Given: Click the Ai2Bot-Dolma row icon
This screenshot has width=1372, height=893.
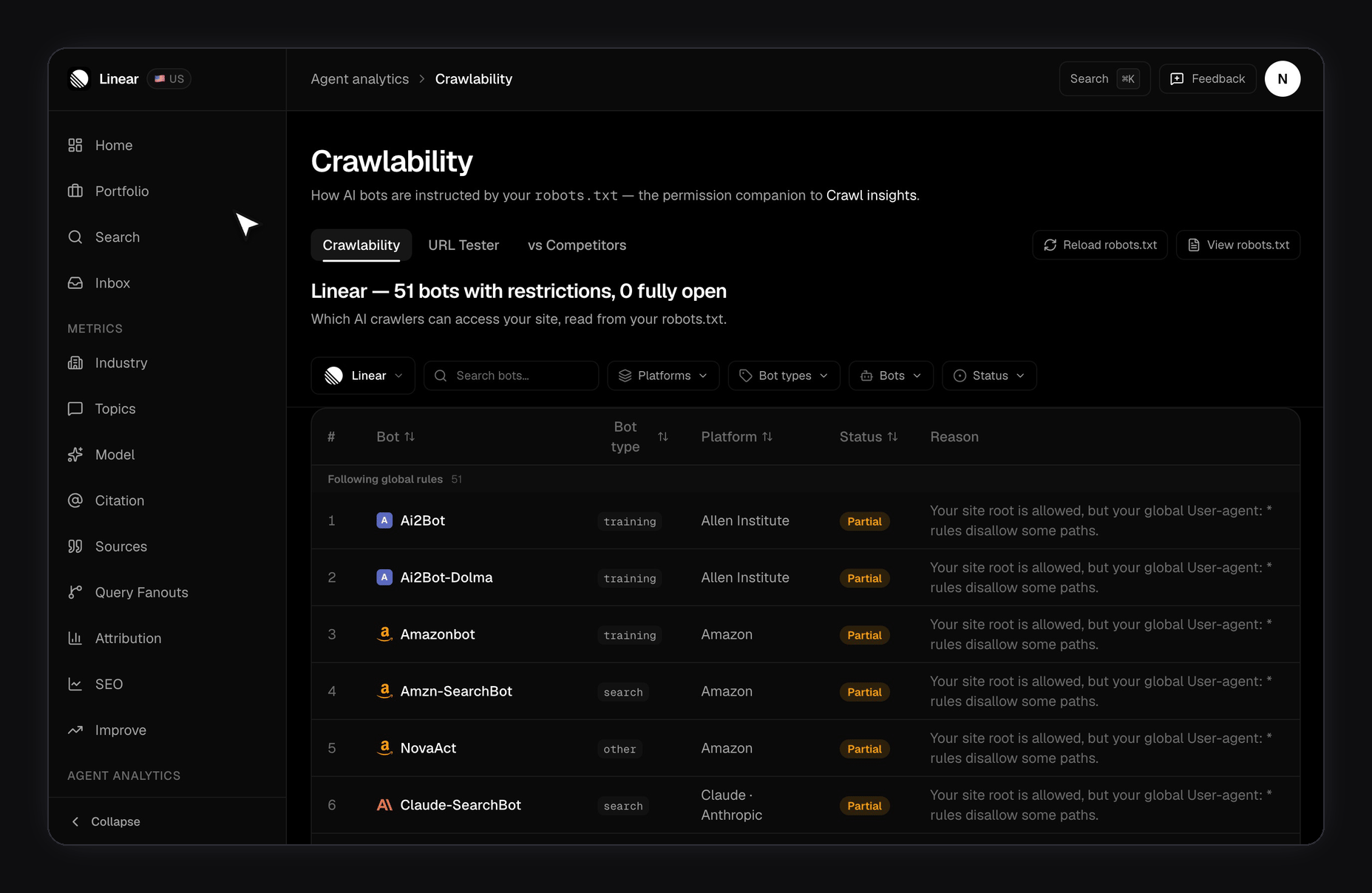Looking at the screenshot, I should (x=384, y=577).
